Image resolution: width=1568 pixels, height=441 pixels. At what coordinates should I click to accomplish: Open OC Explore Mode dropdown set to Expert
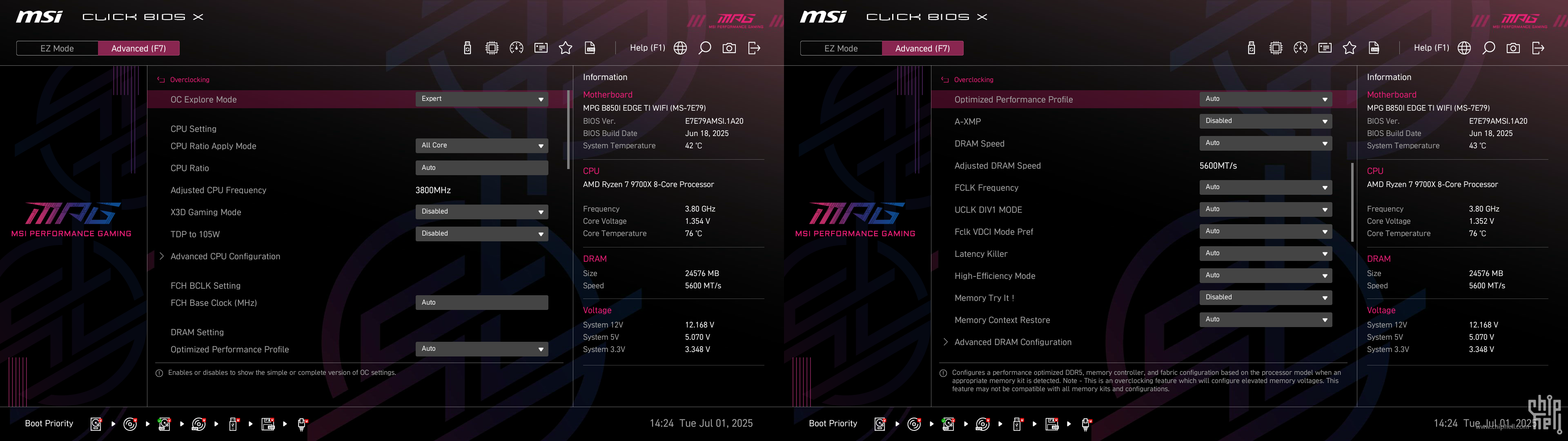tap(481, 99)
